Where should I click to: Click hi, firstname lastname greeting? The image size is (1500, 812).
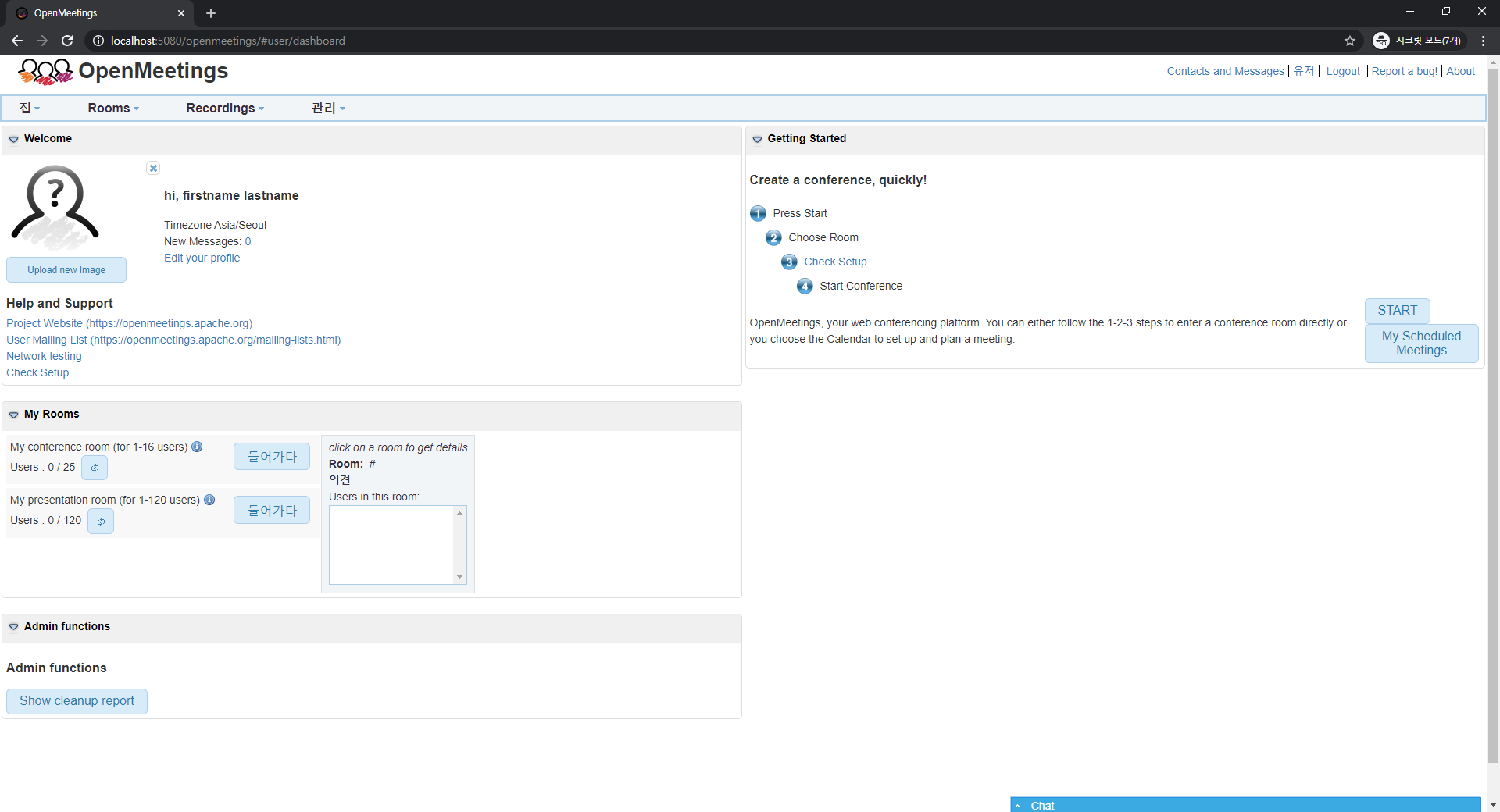[231, 196]
